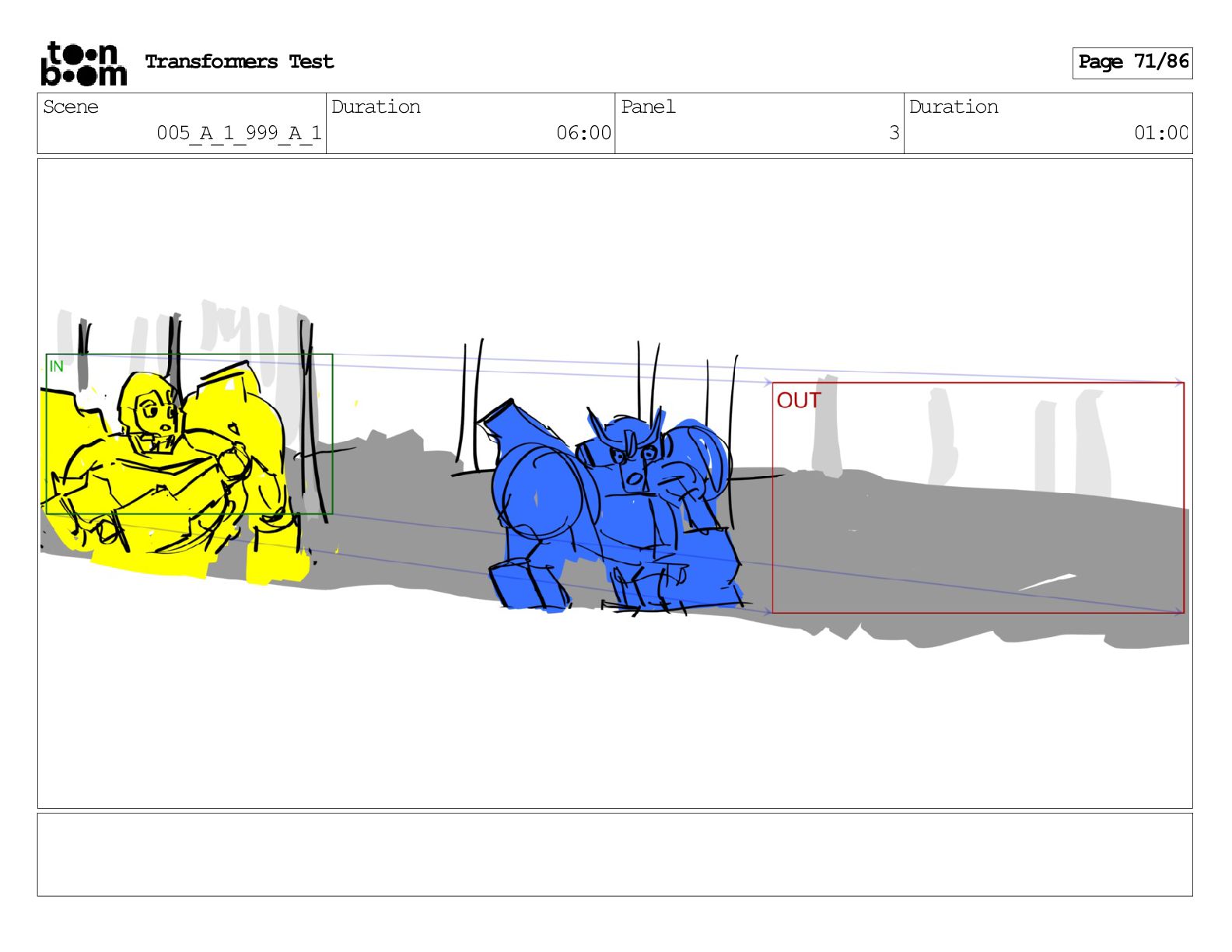
Task: Click the yellow robot character sketch
Action: 175,474
